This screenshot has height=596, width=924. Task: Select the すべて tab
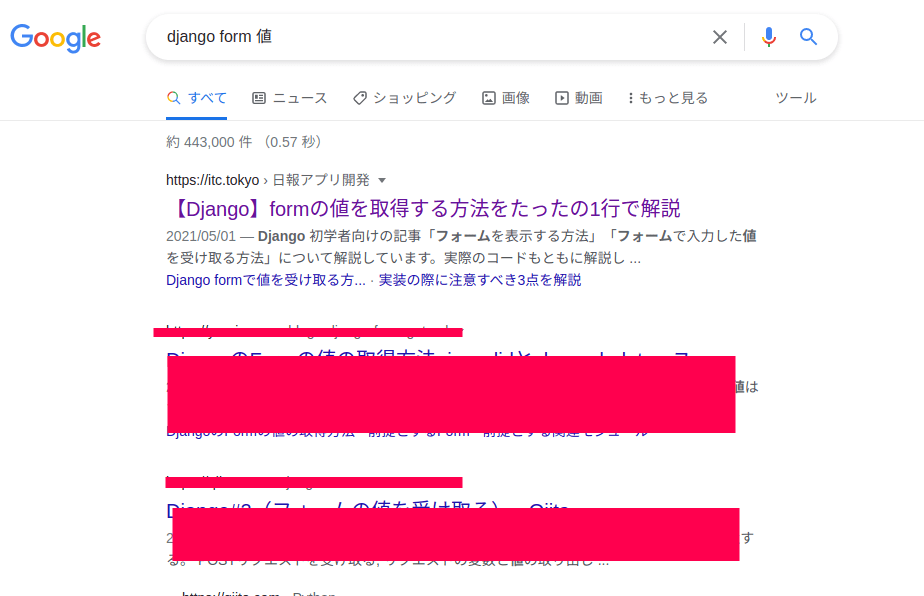[x=196, y=98]
